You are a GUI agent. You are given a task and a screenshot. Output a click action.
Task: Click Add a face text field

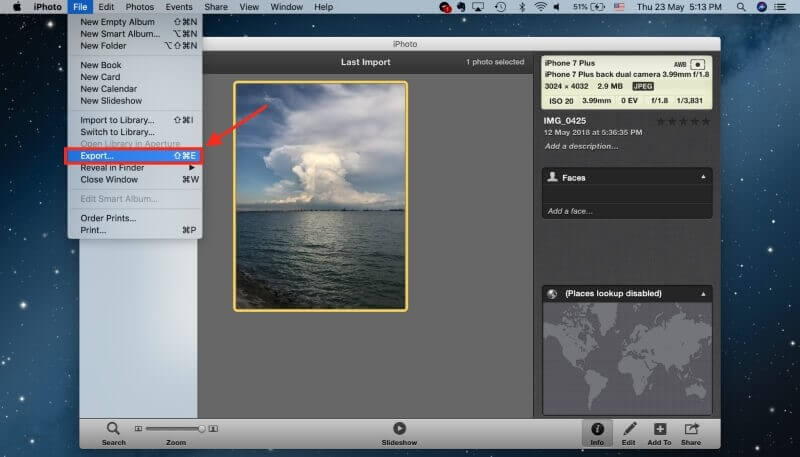click(570, 211)
